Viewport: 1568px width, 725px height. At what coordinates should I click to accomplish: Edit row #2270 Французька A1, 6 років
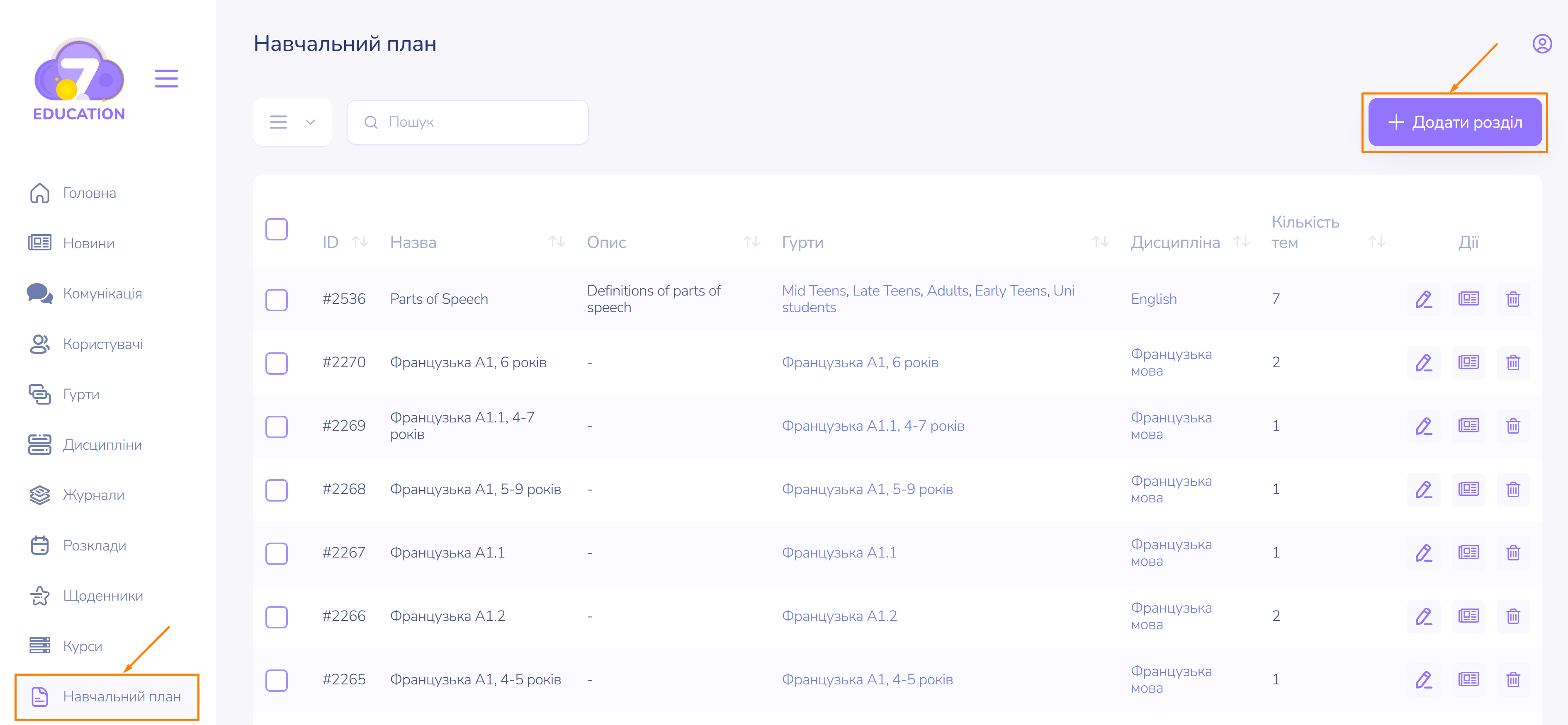(1423, 362)
